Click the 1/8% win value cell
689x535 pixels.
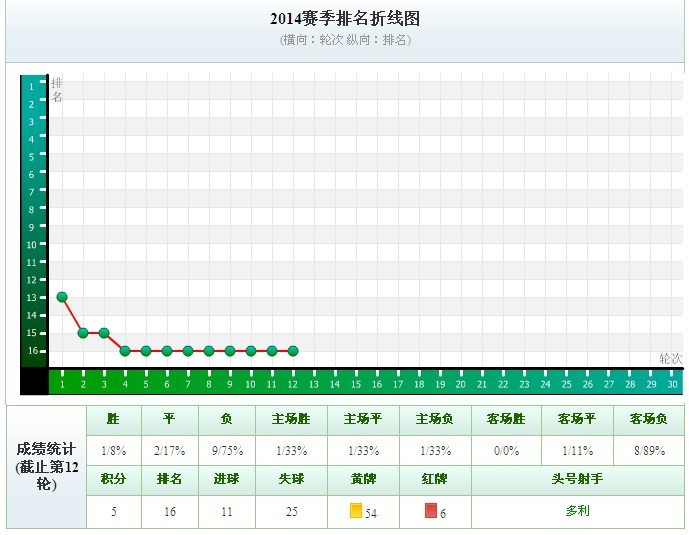114,451
